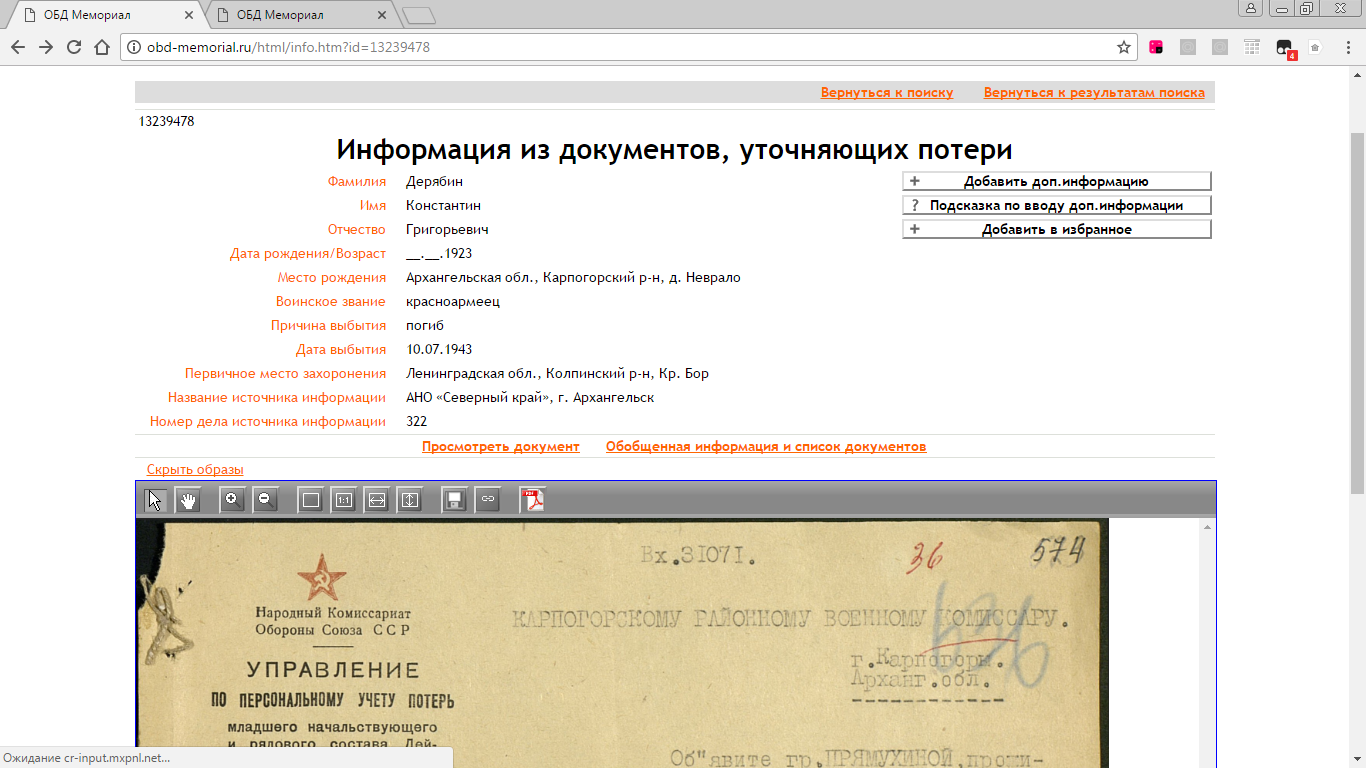Click Добавить доп.информацию button
Screen dimensions: 1366x768
1057,181
